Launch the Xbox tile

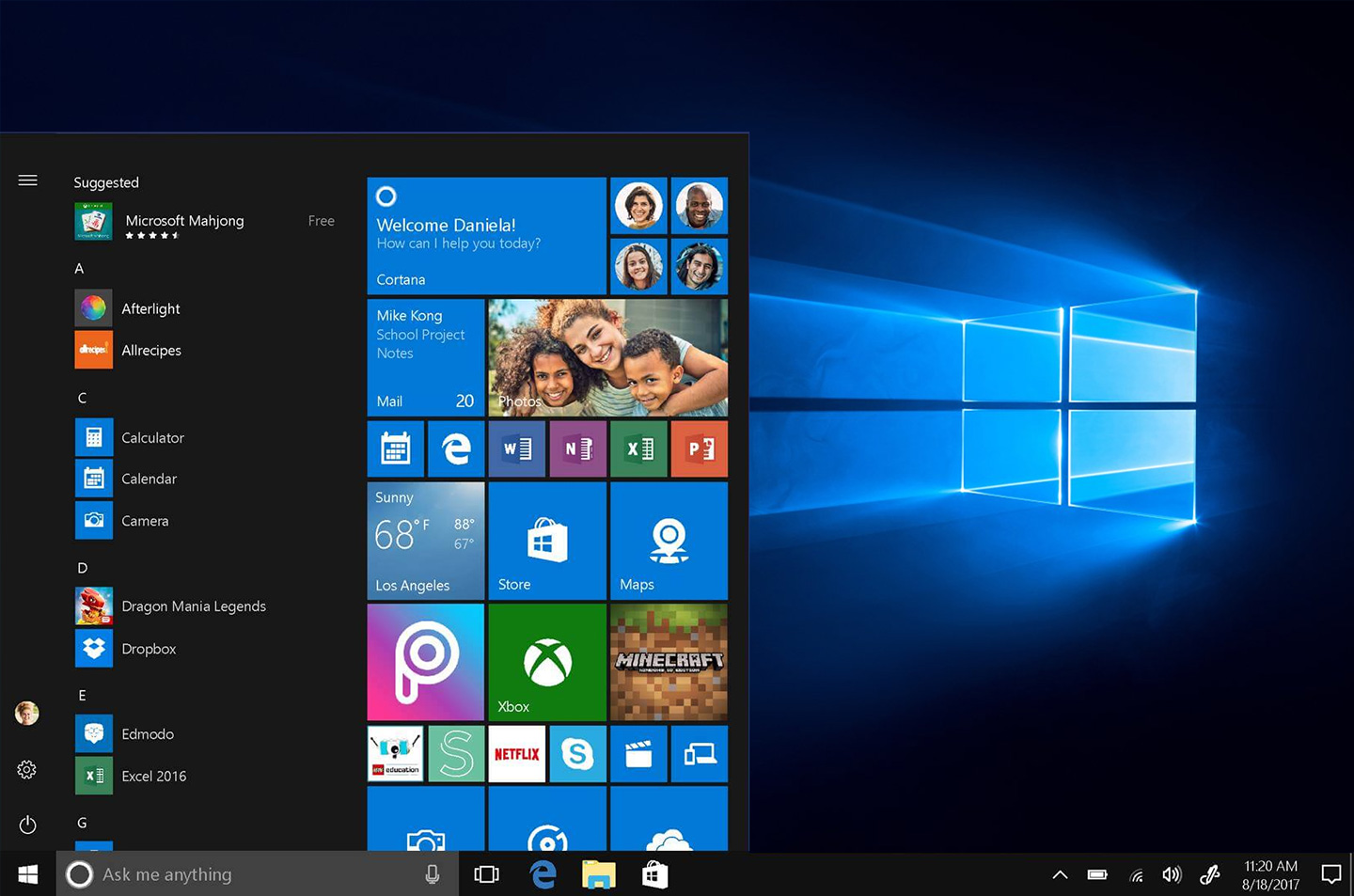point(547,662)
